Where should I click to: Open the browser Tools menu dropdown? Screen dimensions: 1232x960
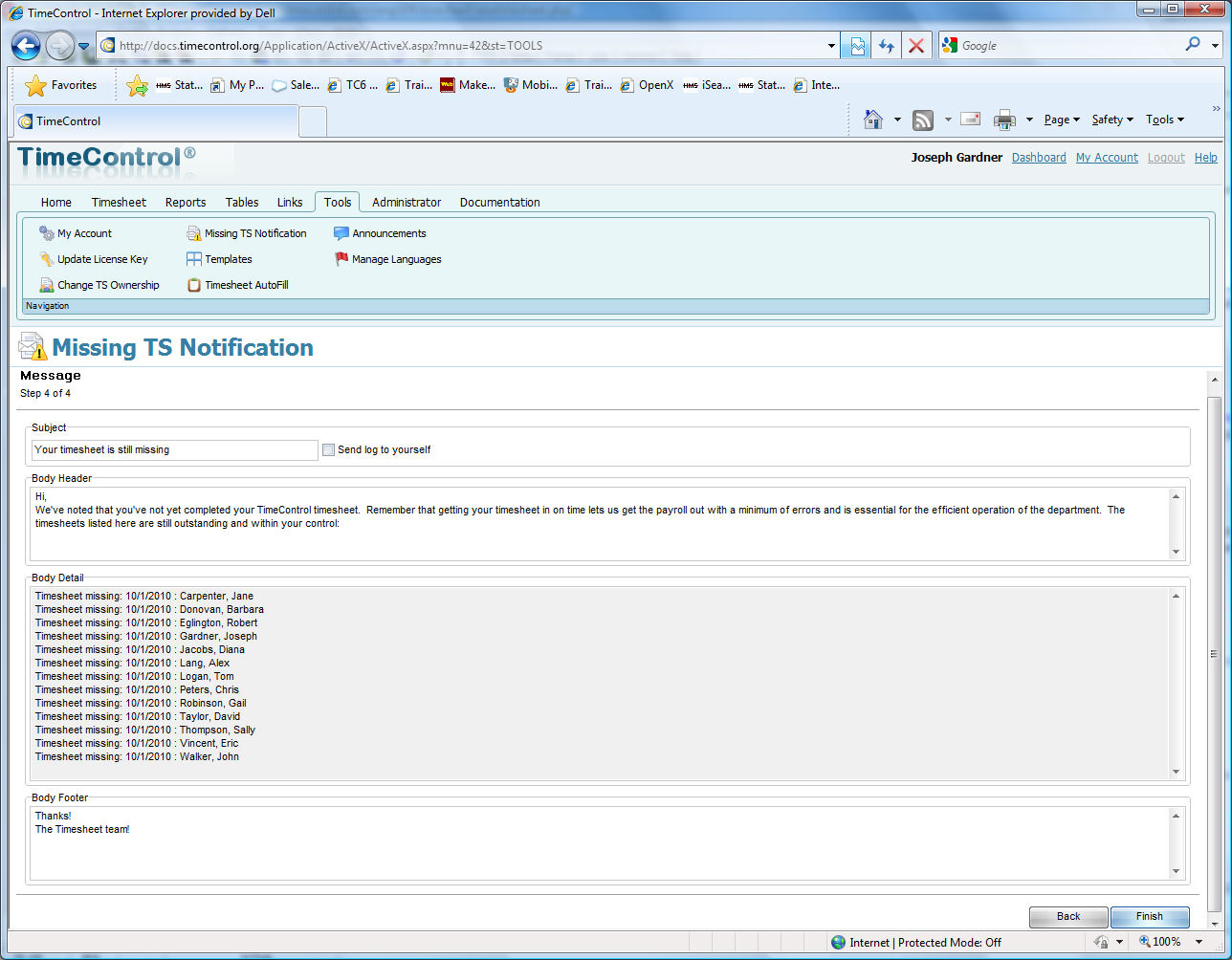click(1165, 120)
